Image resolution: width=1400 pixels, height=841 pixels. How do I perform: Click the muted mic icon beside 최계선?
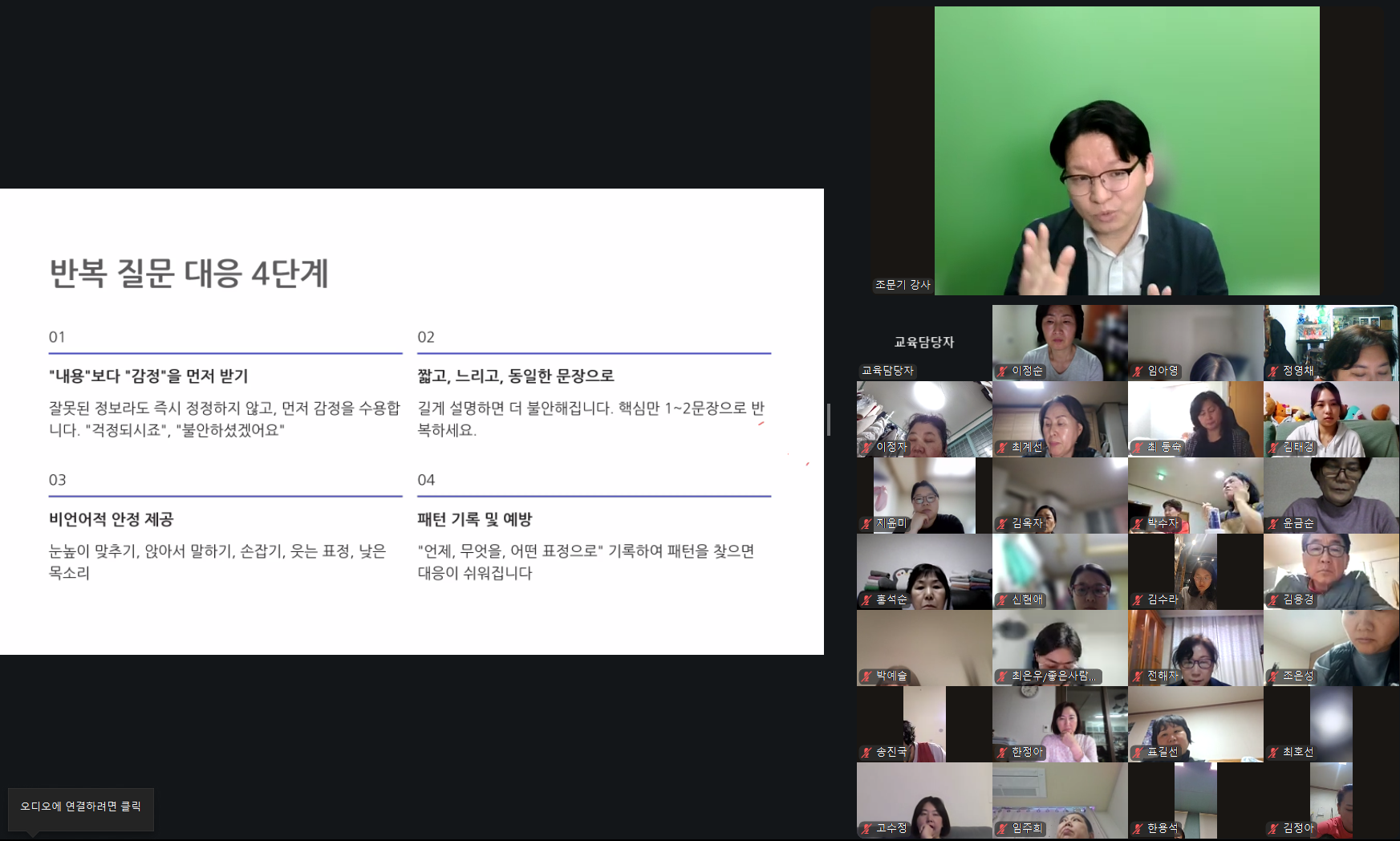(x=1002, y=447)
